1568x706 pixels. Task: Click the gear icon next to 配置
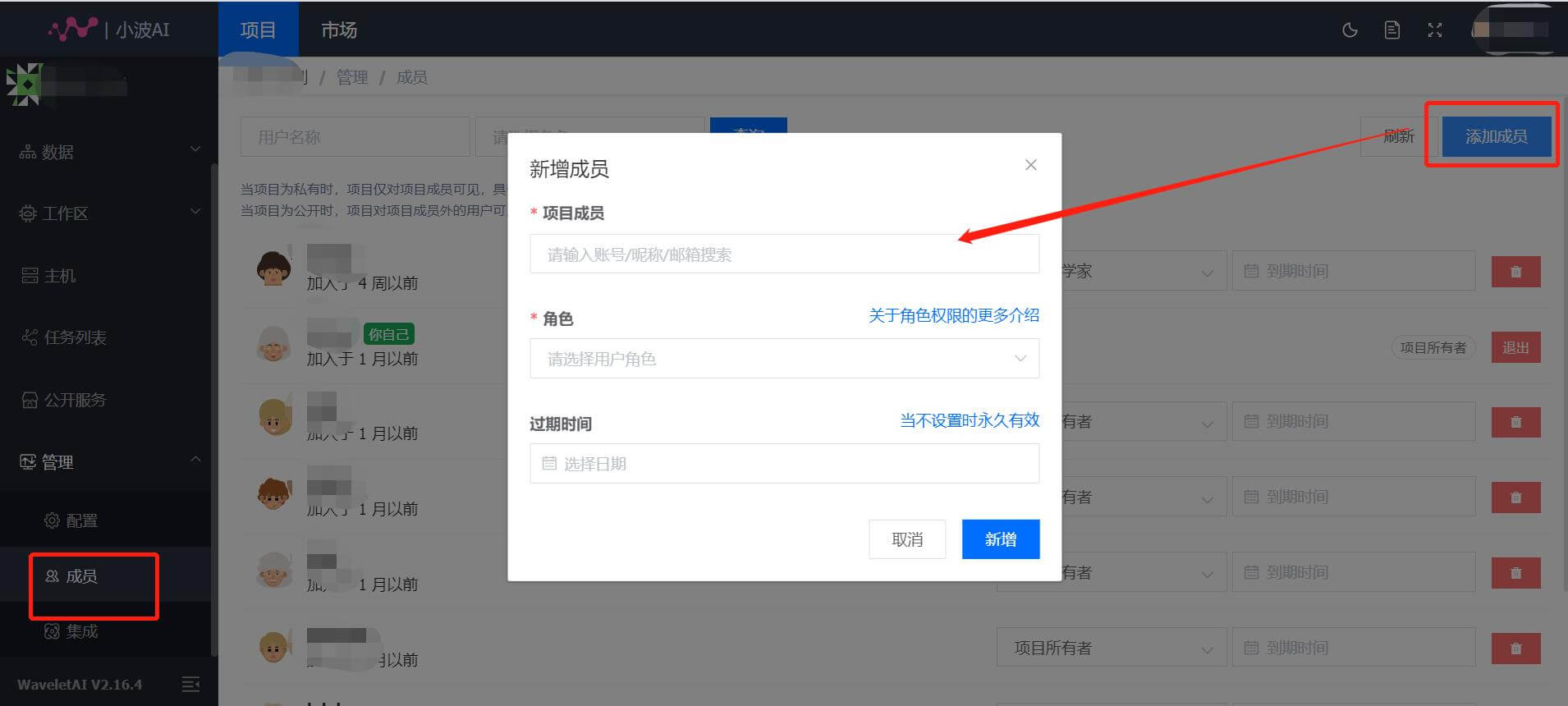pos(52,520)
